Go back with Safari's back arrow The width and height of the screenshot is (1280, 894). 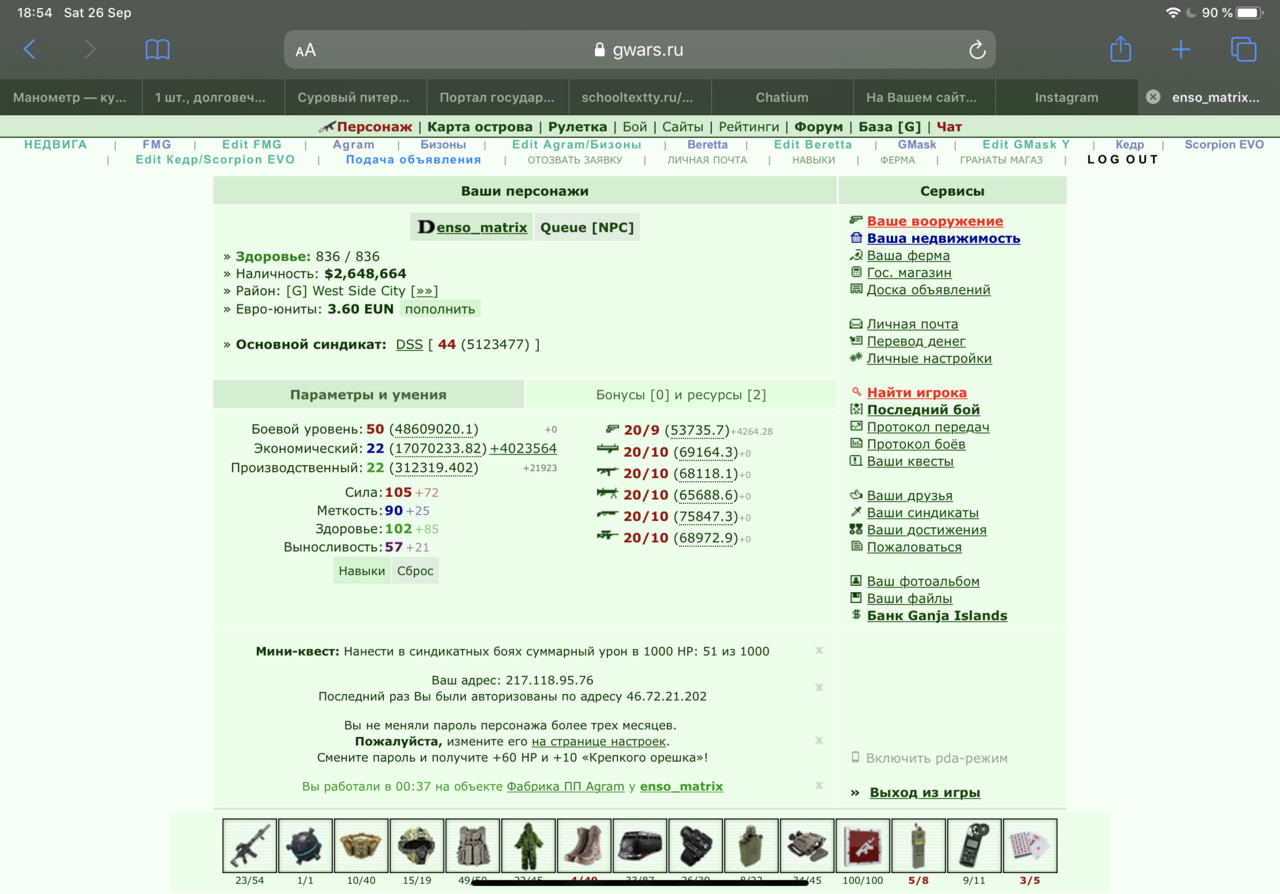pos(30,49)
